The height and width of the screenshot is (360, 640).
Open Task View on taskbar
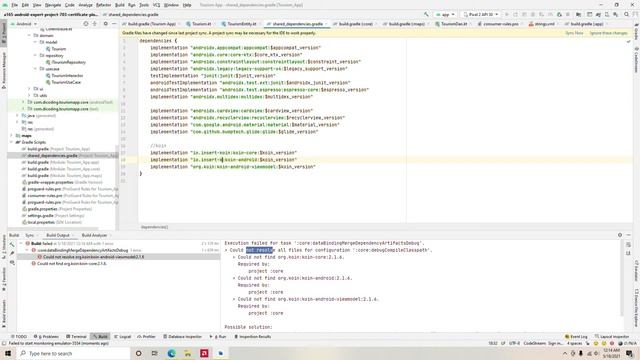(x=155, y=353)
